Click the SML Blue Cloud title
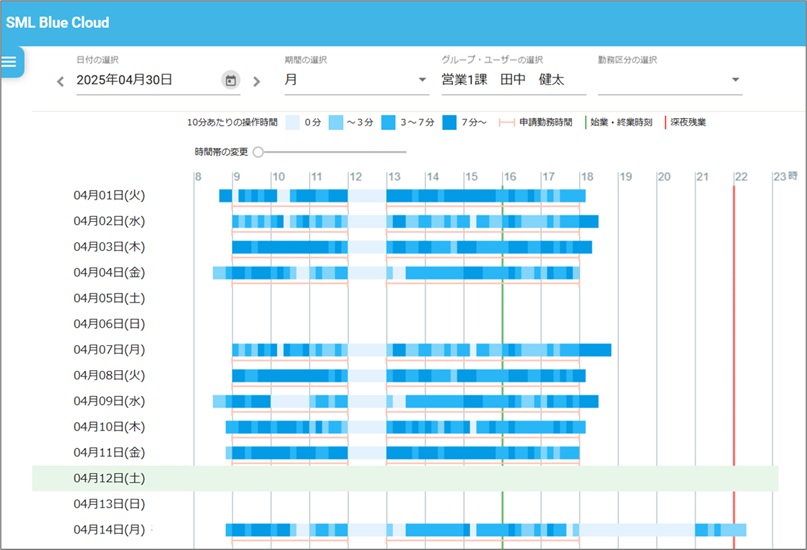Screen dimensions: 807x550 pyautogui.click(x=58, y=22)
